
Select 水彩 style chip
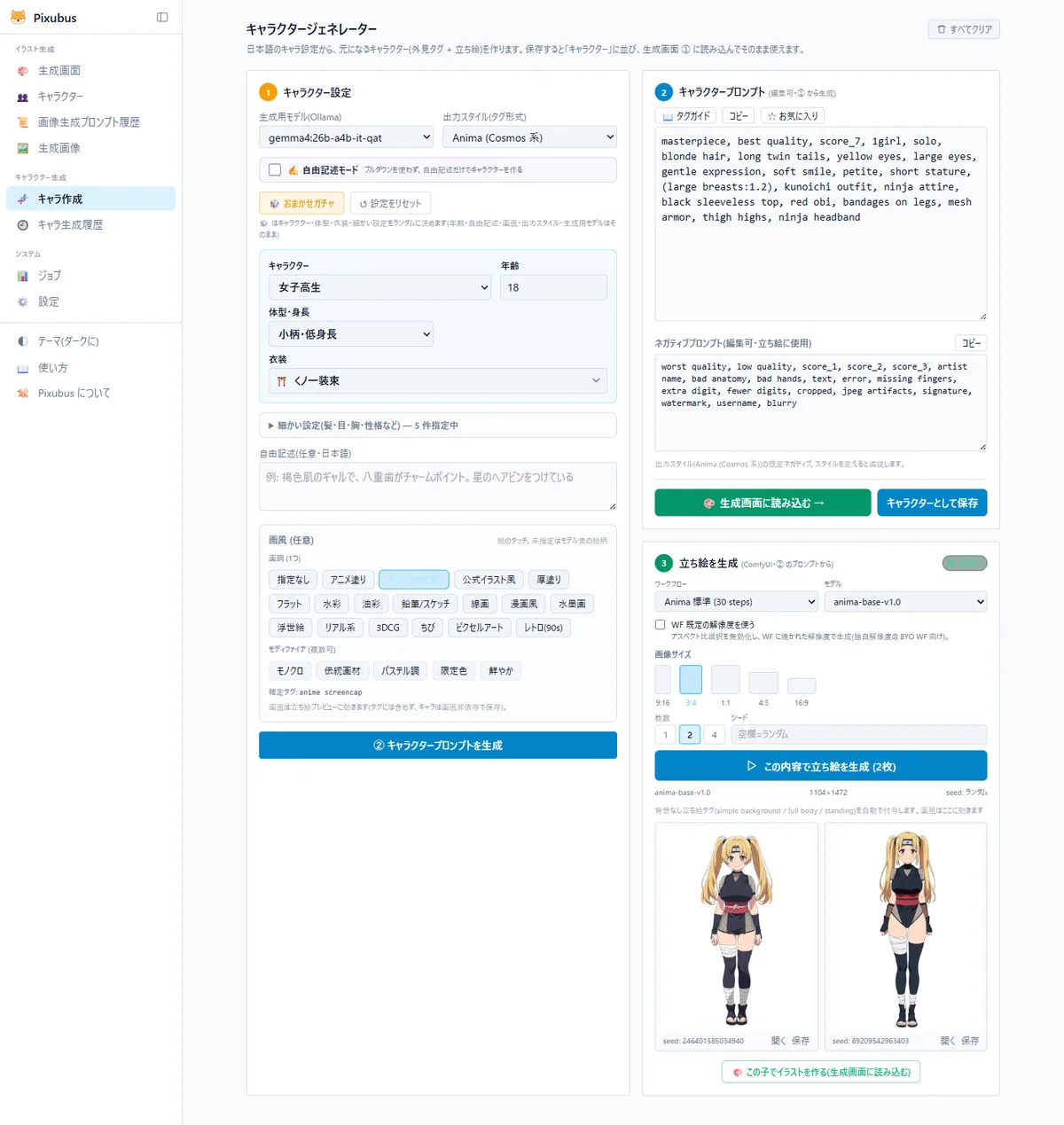coord(332,604)
